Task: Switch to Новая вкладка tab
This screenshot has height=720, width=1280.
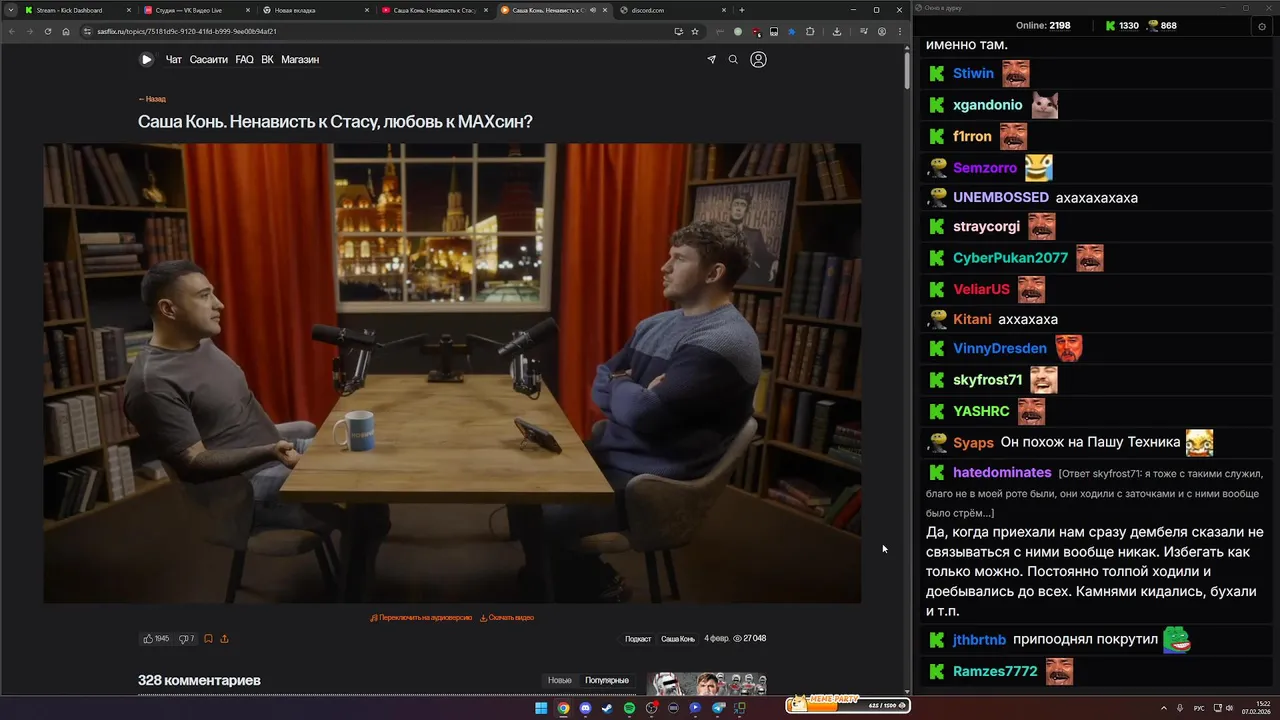Action: (x=317, y=10)
